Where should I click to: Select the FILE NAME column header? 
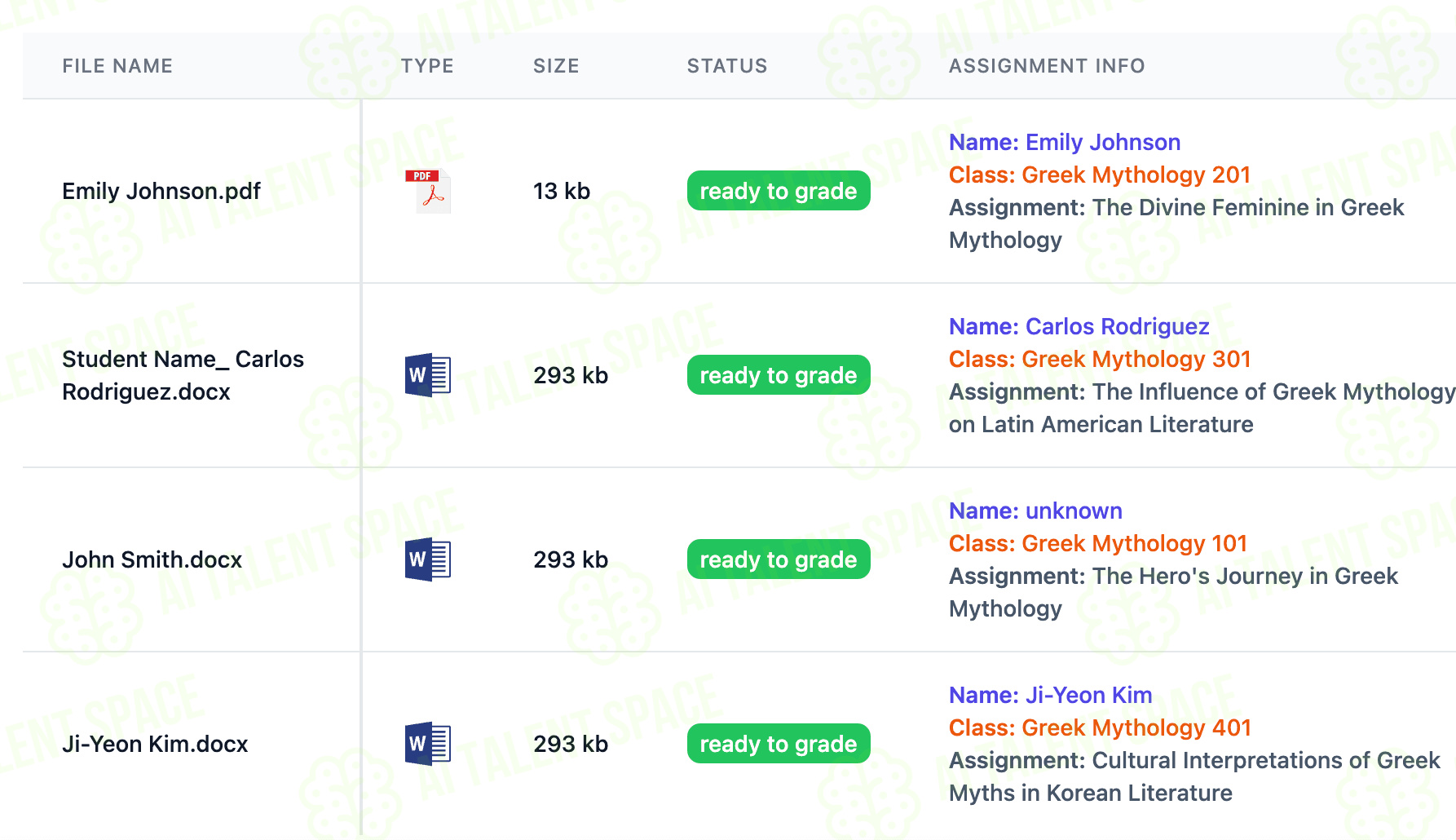click(x=117, y=66)
